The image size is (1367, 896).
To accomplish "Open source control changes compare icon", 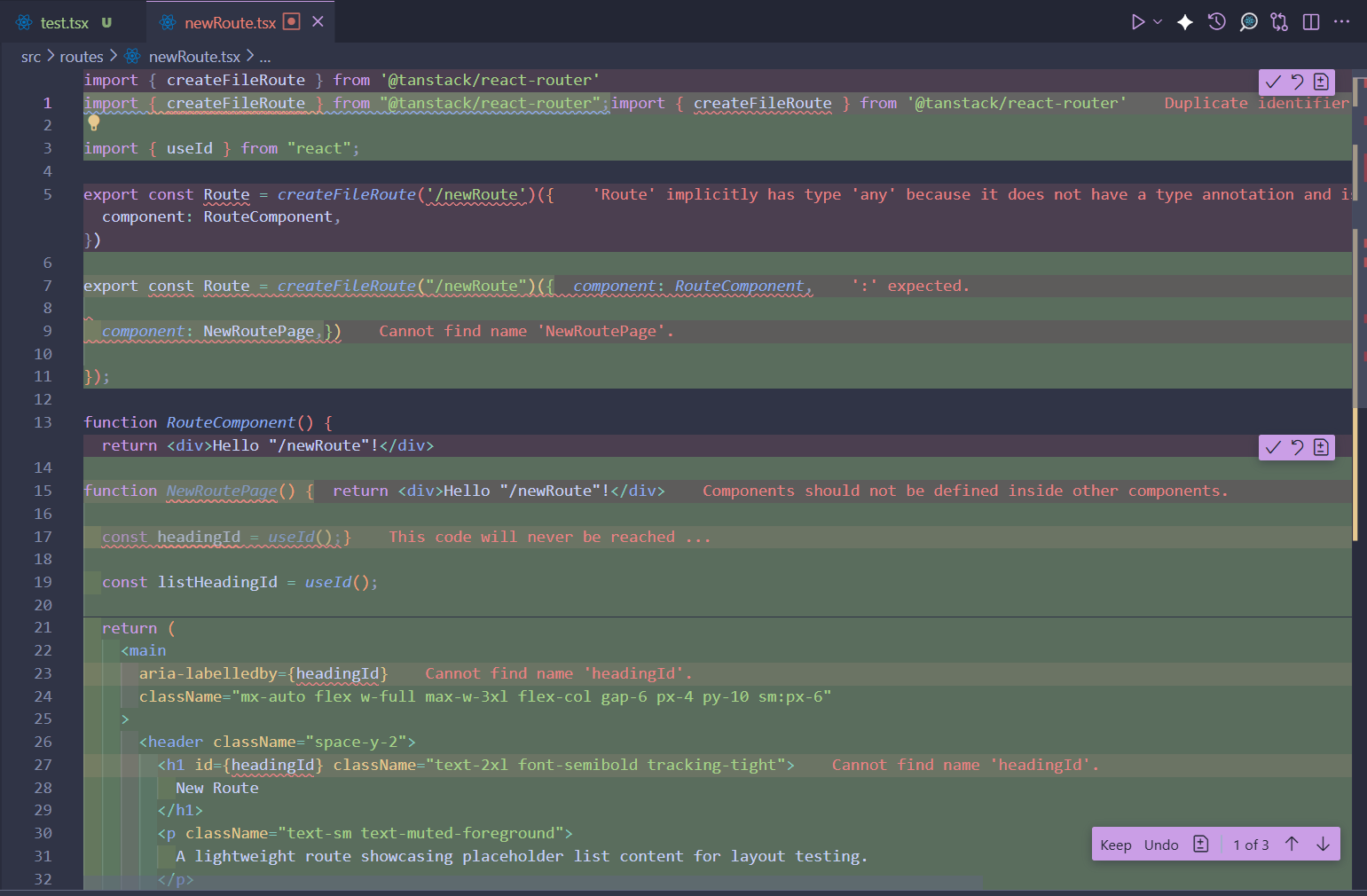I will pos(1279,22).
